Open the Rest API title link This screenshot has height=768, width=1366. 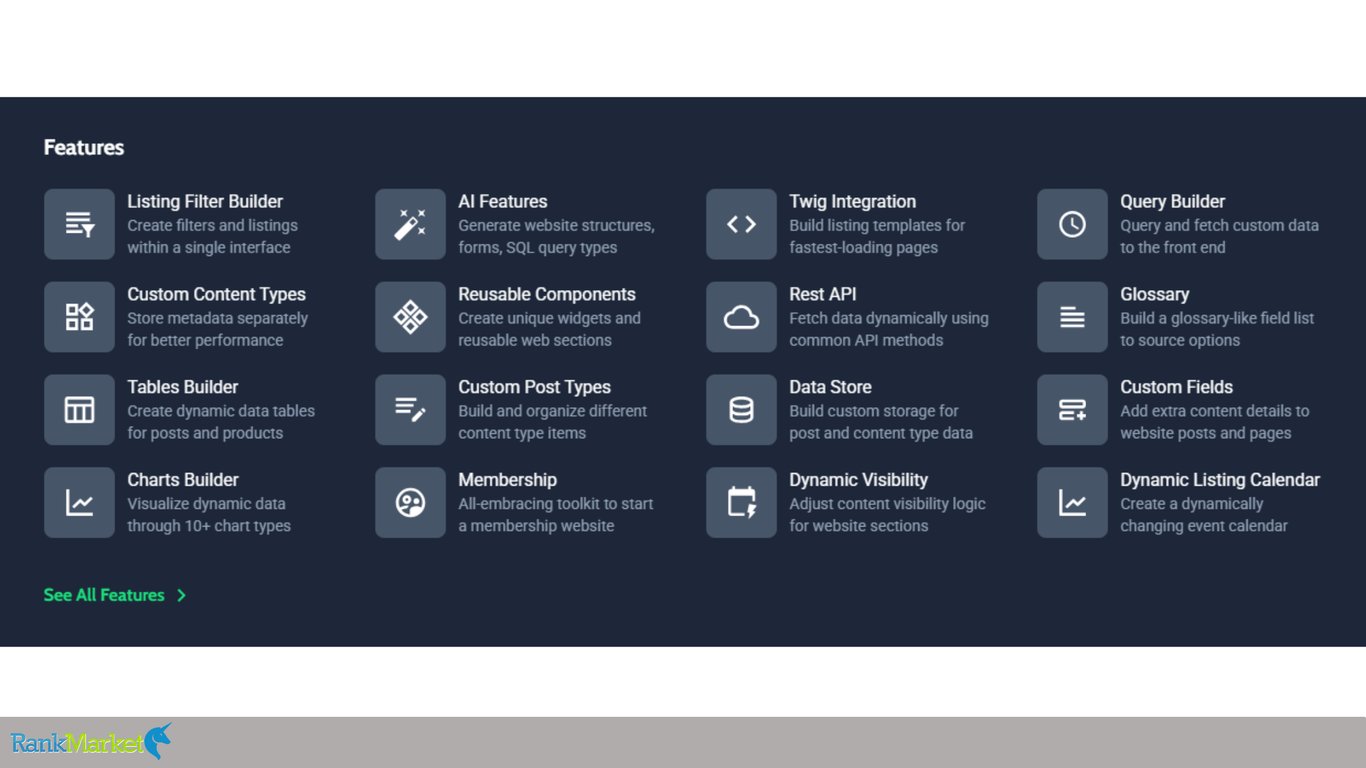tap(823, 294)
